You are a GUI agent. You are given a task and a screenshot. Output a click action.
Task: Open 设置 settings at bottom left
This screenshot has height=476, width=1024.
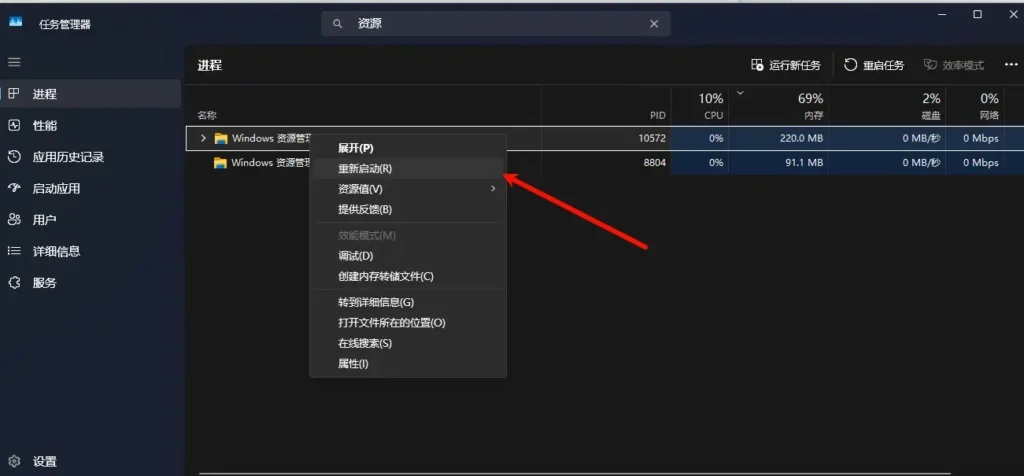click(44, 462)
